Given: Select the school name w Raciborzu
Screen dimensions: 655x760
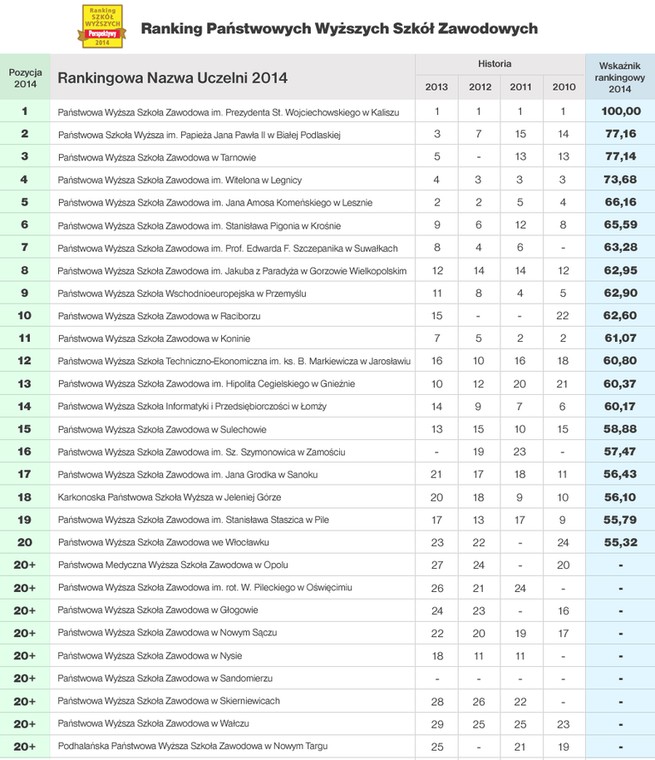Looking at the screenshot, I should [x=159, y=316].
